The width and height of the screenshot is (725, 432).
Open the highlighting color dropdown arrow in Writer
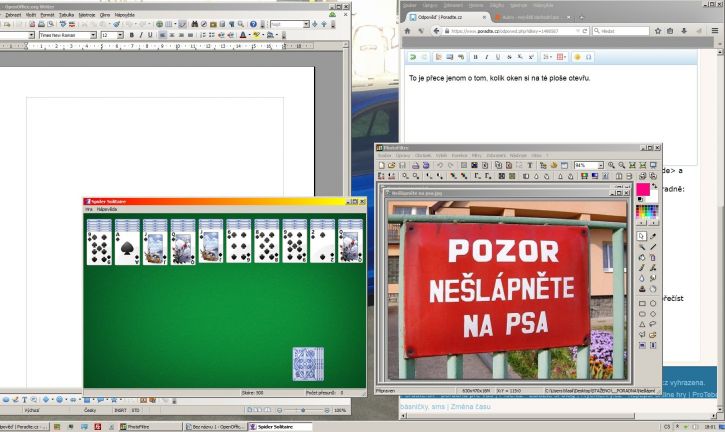coord(263,35)
